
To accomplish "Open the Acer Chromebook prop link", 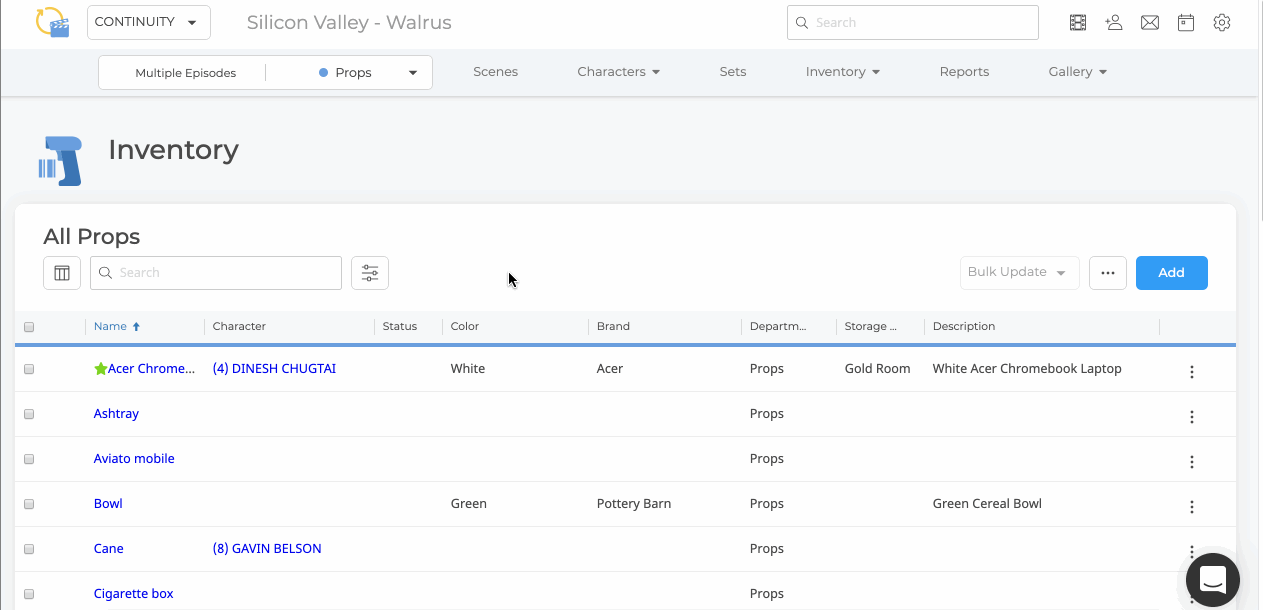I will click(151, 369).
